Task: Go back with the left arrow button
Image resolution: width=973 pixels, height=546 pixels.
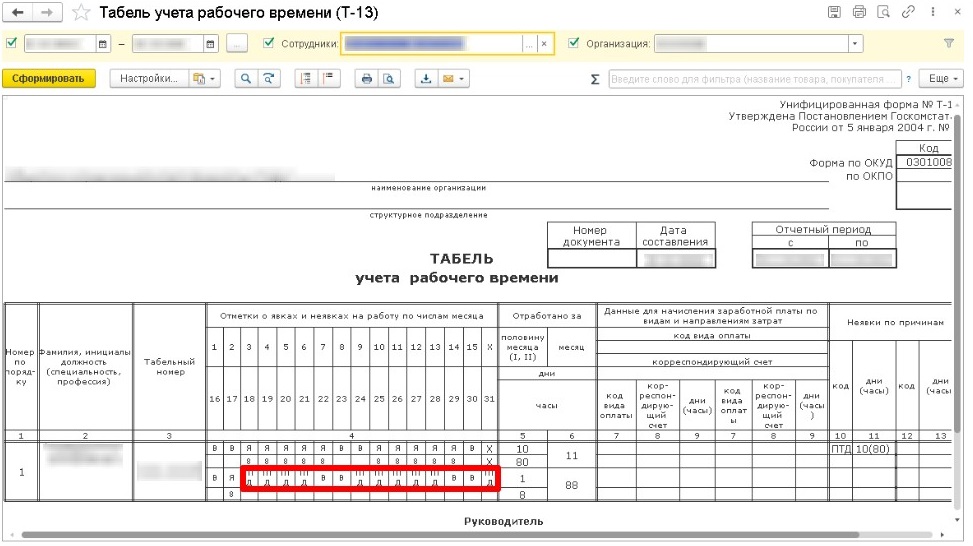Action: (x=18, y=12)
